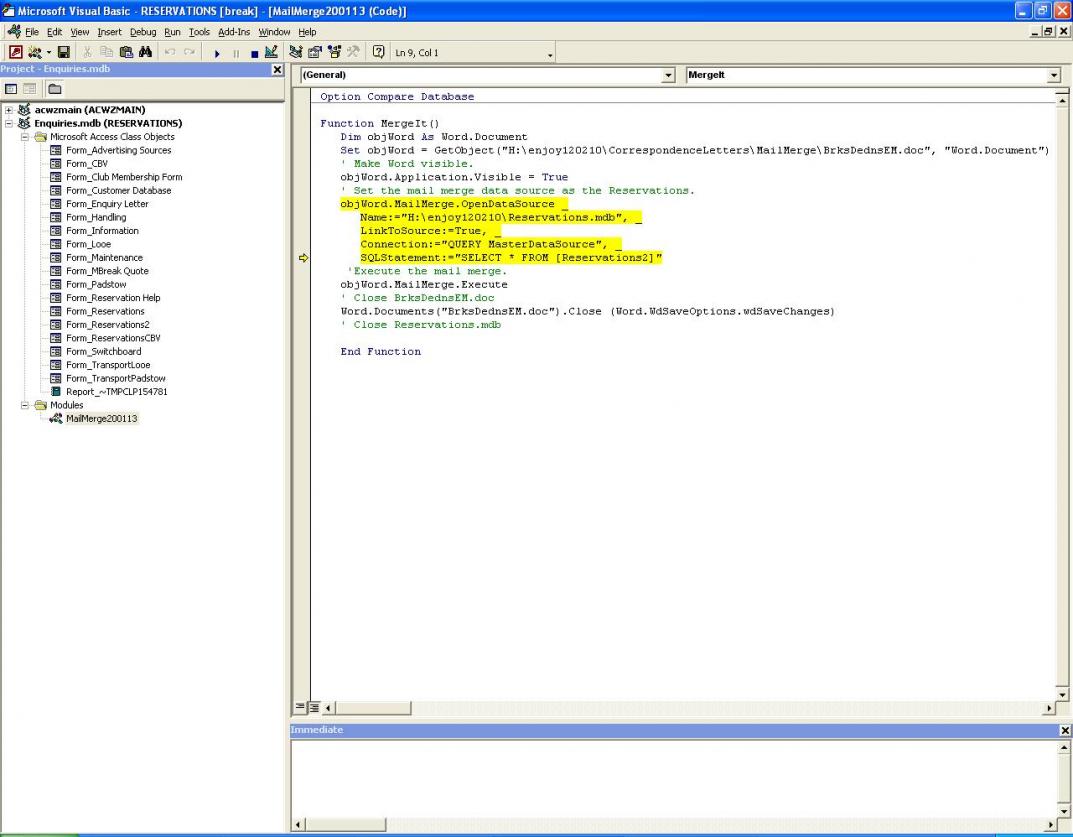
Task: Switch to Full Module View button
Action: pyautogui.click(x=313, y=708)
